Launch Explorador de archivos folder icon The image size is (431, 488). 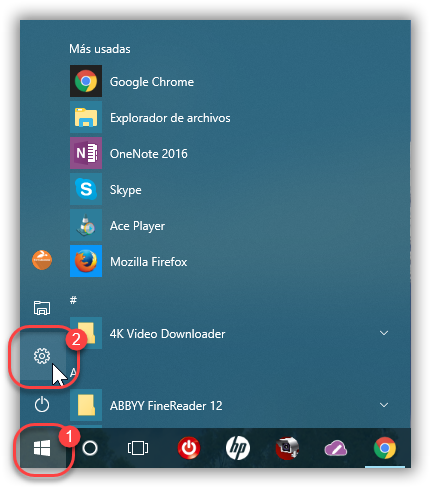(x=86, y=118)
